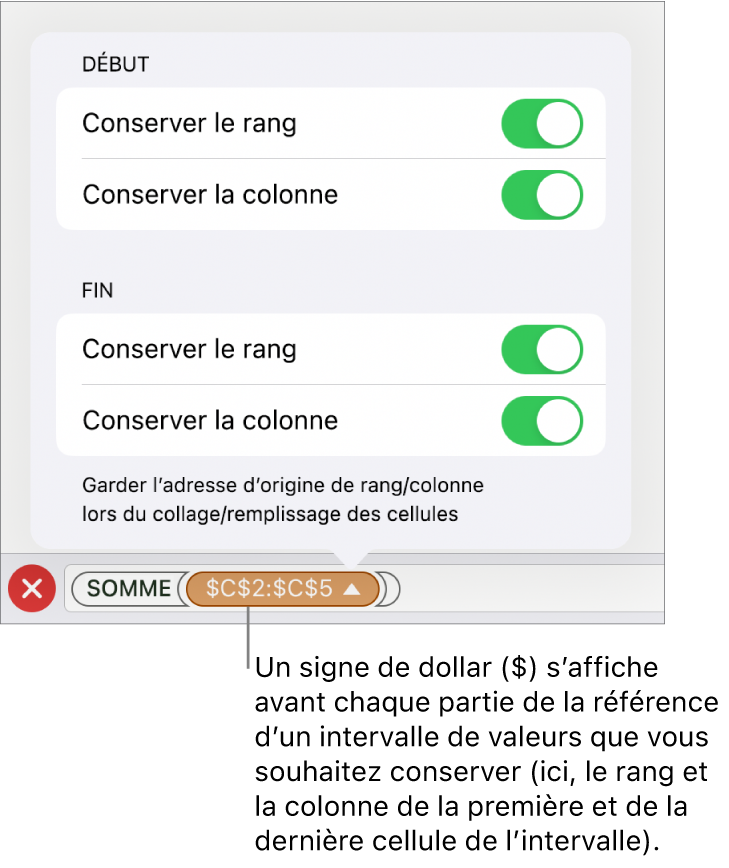729x868 pixels.
Task: Open the disclosure triangle on the $C$2:$C$5 token
Action: click(x=351, y=589)
